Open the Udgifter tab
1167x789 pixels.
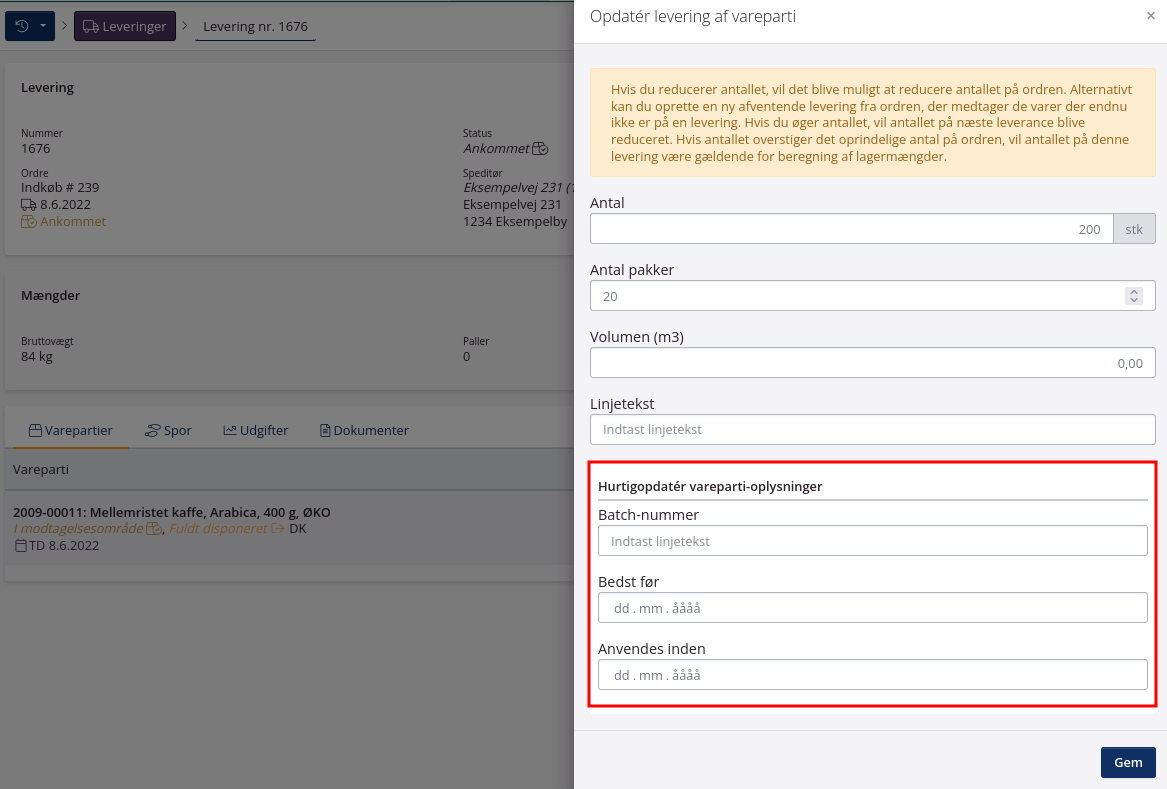(255, 430)
